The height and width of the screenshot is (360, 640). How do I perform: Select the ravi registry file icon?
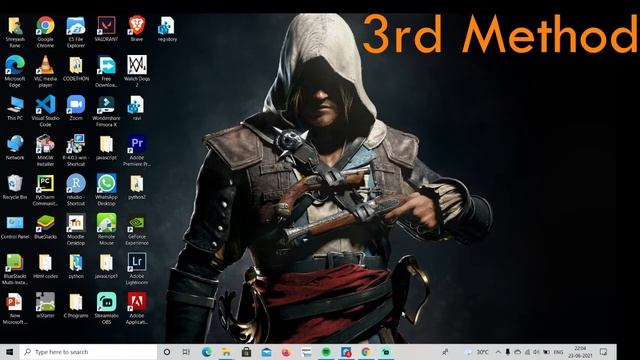(137, 108)
